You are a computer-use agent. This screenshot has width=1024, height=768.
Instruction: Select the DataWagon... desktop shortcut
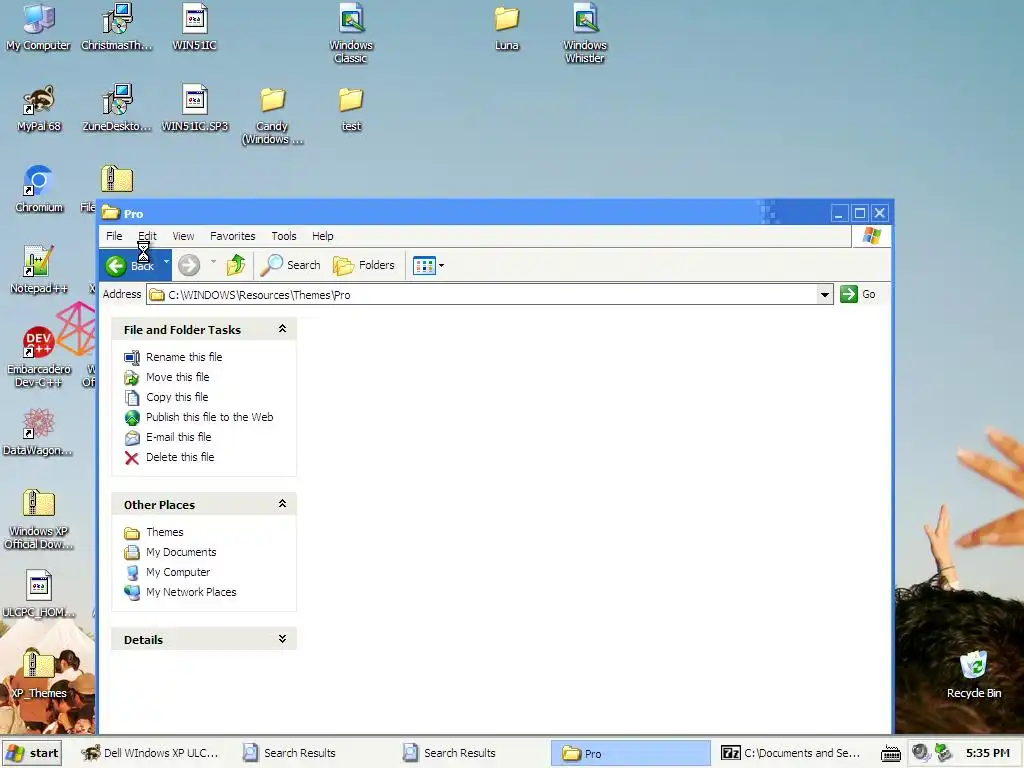[x=39, y=433]
